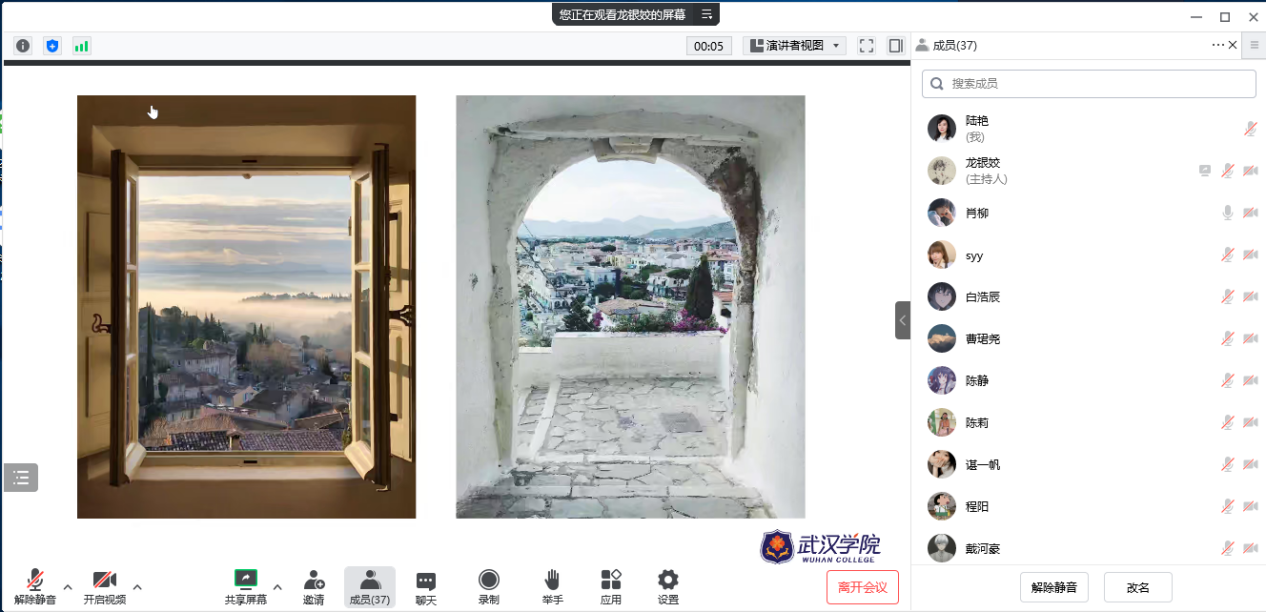Raise hand with the 举手 button
Image resolution: width=1266 pixels, height=612 pixels.
(x=551, y=587)
